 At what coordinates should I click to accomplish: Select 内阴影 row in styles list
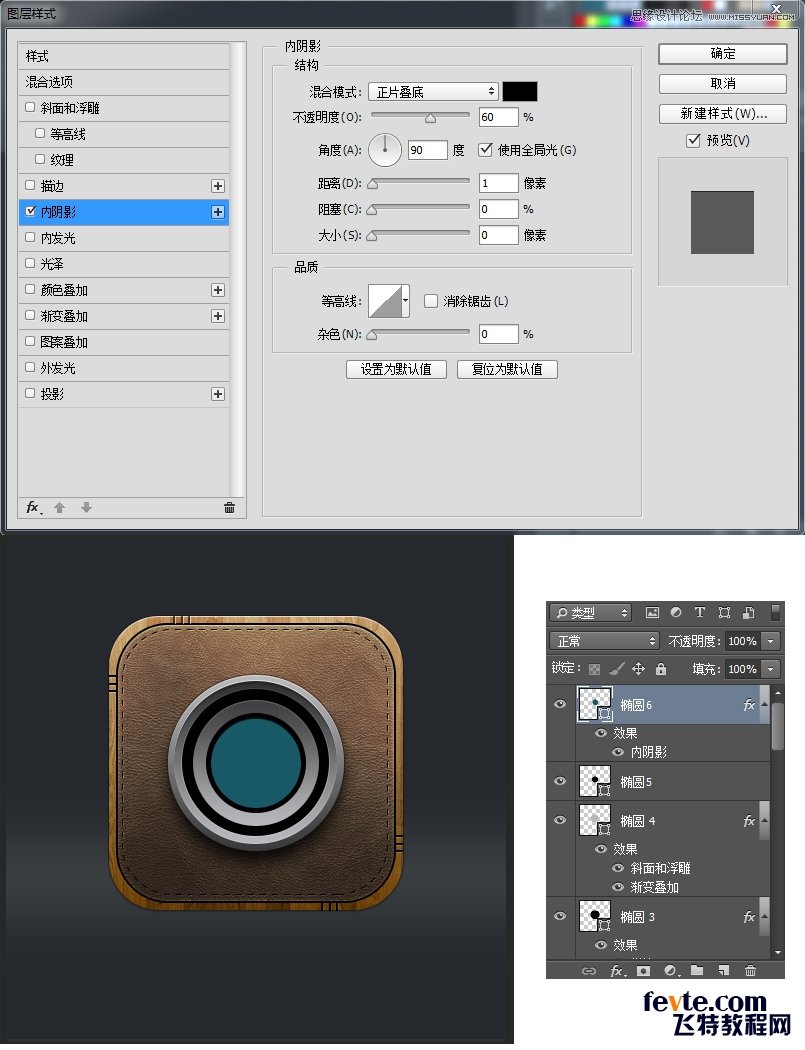tap(124, 212)
